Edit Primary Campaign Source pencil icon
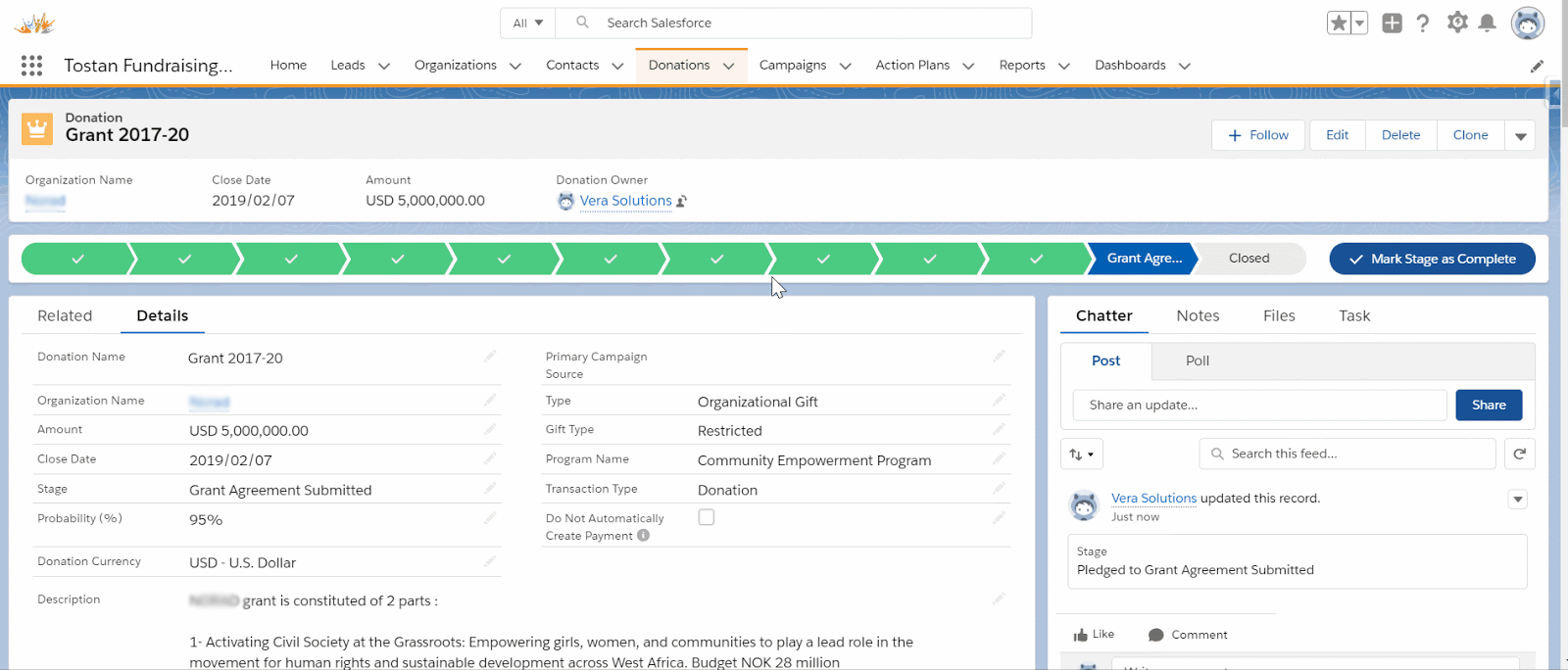Viewport: 1568px width, 670px height. click(999, 357)
